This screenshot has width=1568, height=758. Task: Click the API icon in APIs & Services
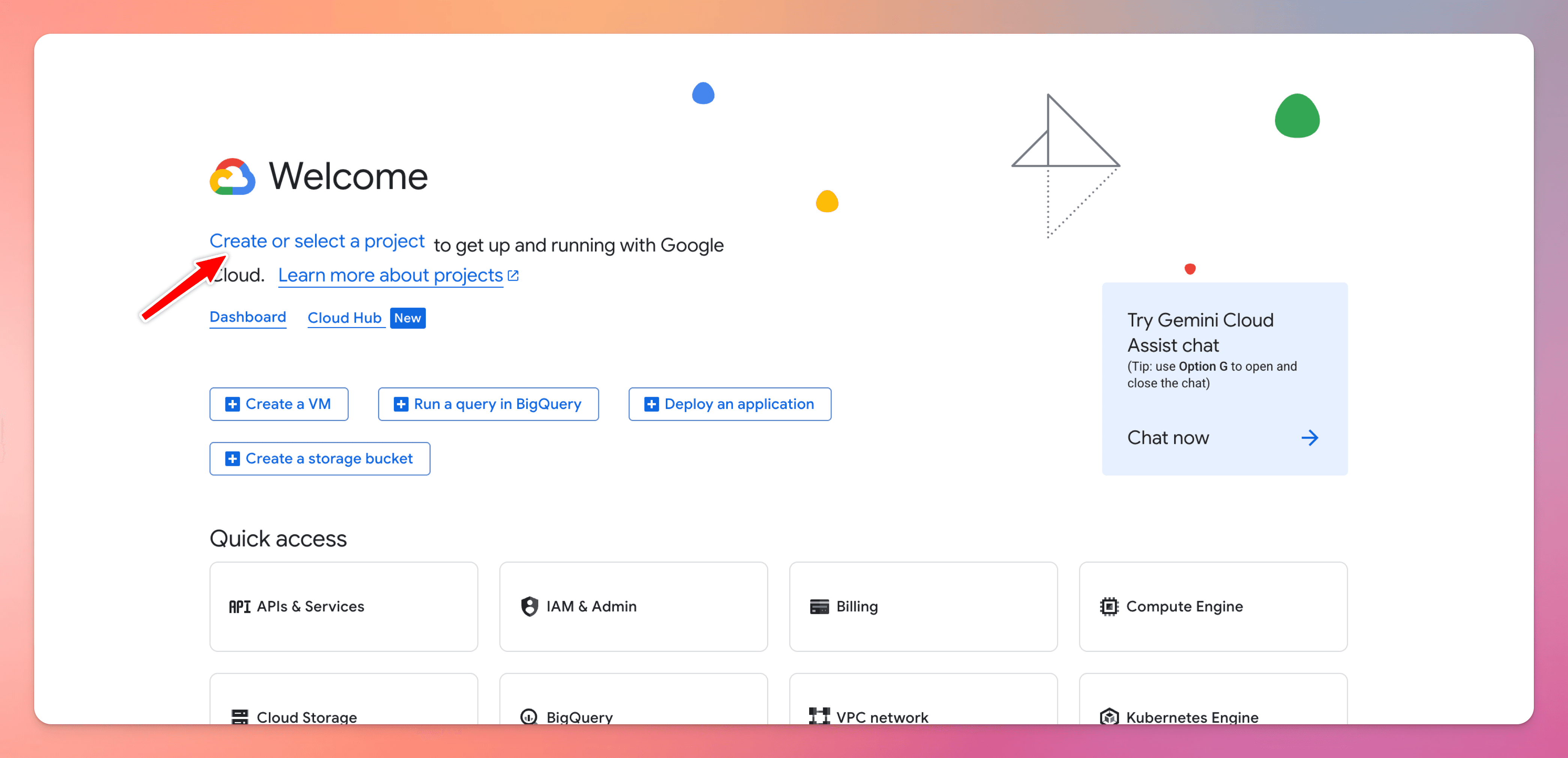pyautogui.click(x=240, y=607)
